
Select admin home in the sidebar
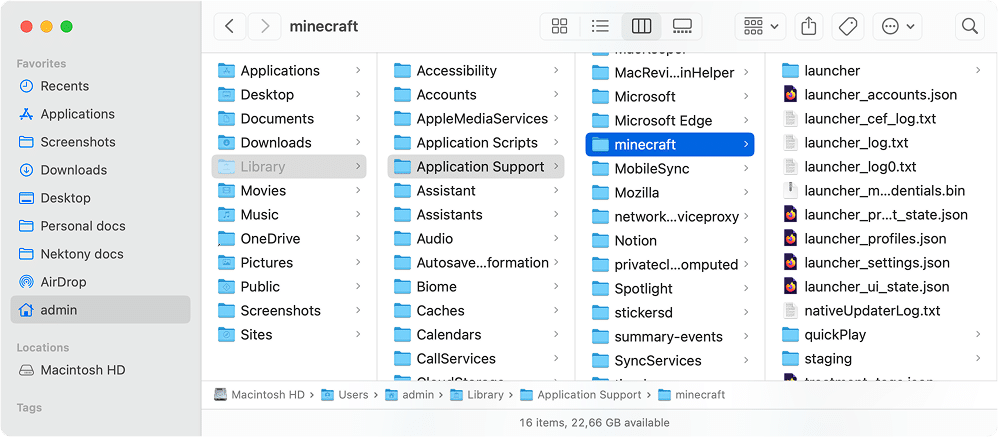101,310
